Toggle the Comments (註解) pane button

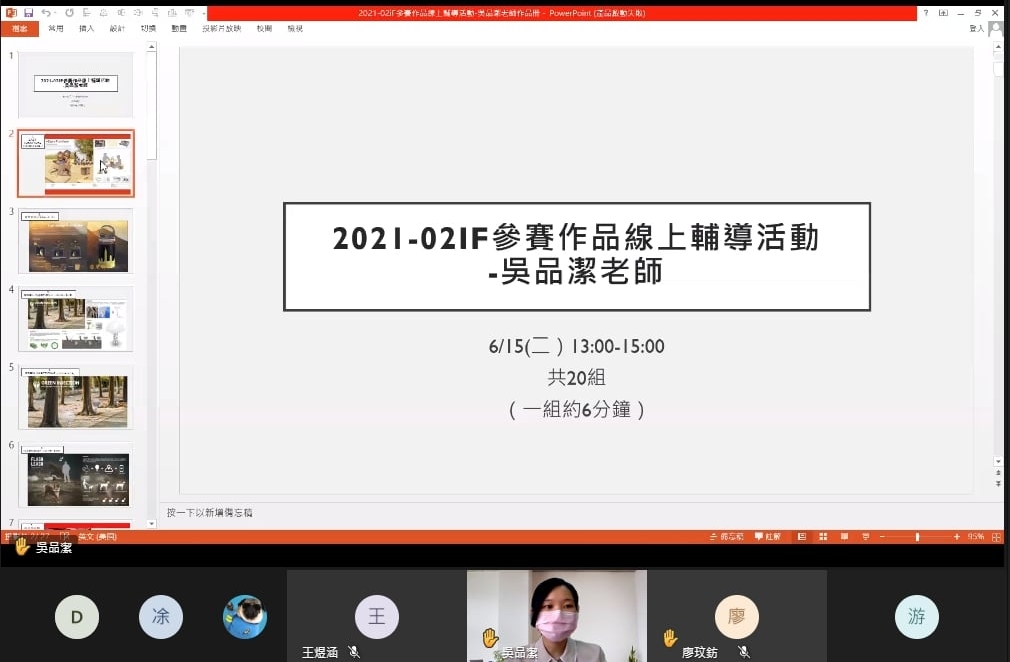768,537
